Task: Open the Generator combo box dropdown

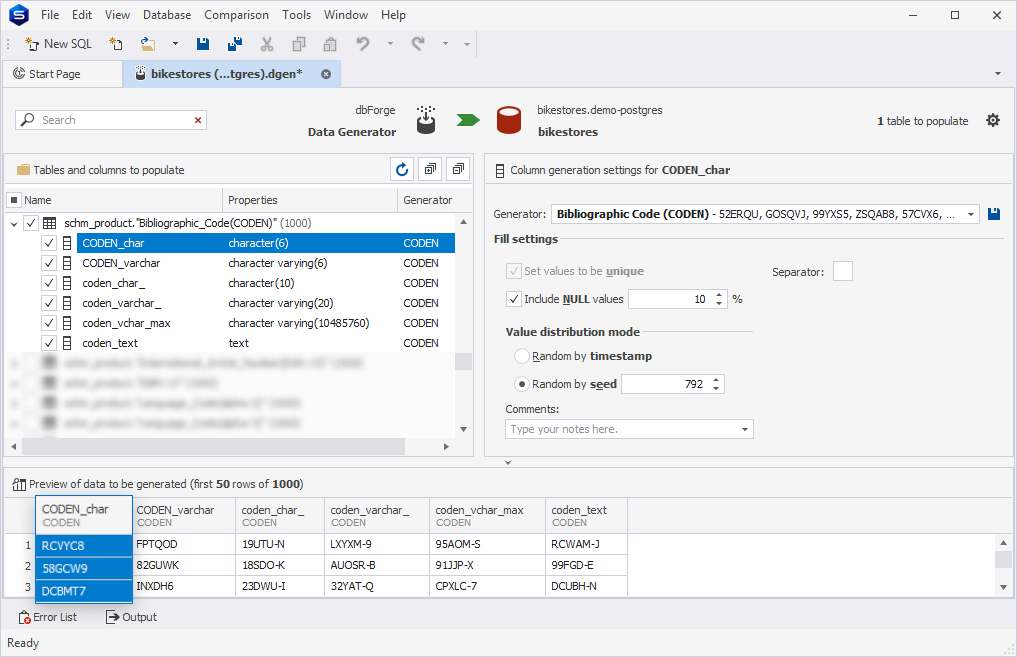Action: tap(970, 214)
